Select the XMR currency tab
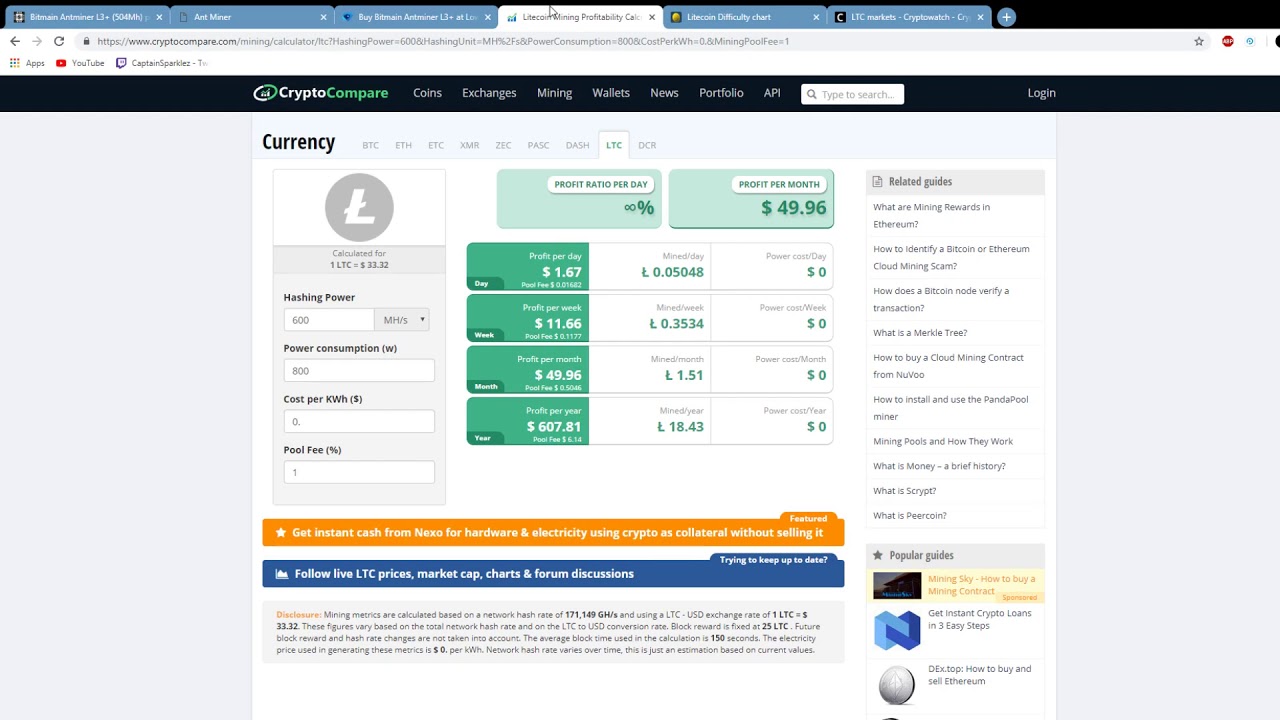This screenshot has width=1280, height=720. 469,145
